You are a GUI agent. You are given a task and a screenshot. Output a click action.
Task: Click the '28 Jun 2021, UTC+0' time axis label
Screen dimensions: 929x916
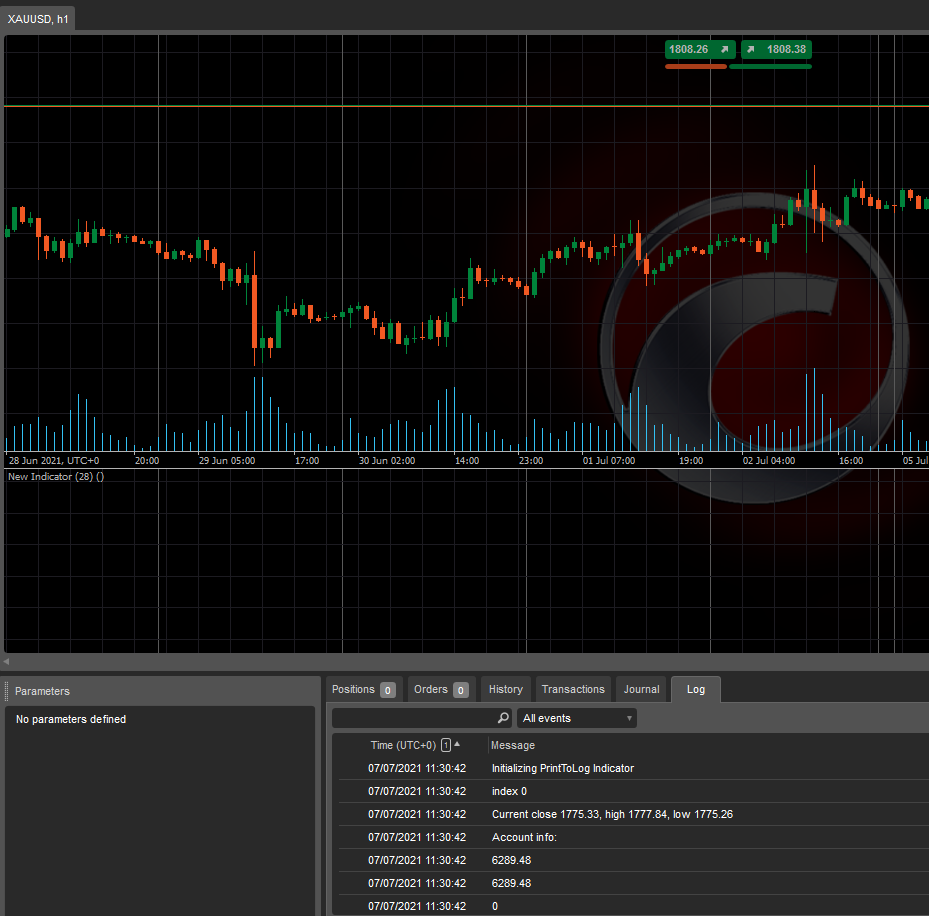tap(54, 460)
